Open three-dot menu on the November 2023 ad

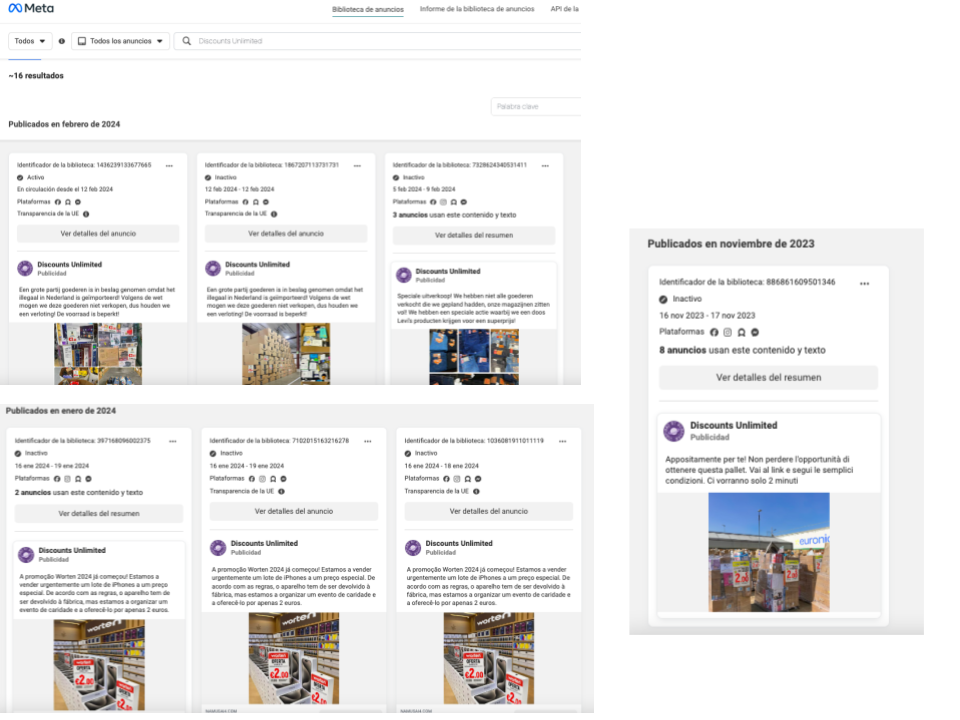point(865,283)
